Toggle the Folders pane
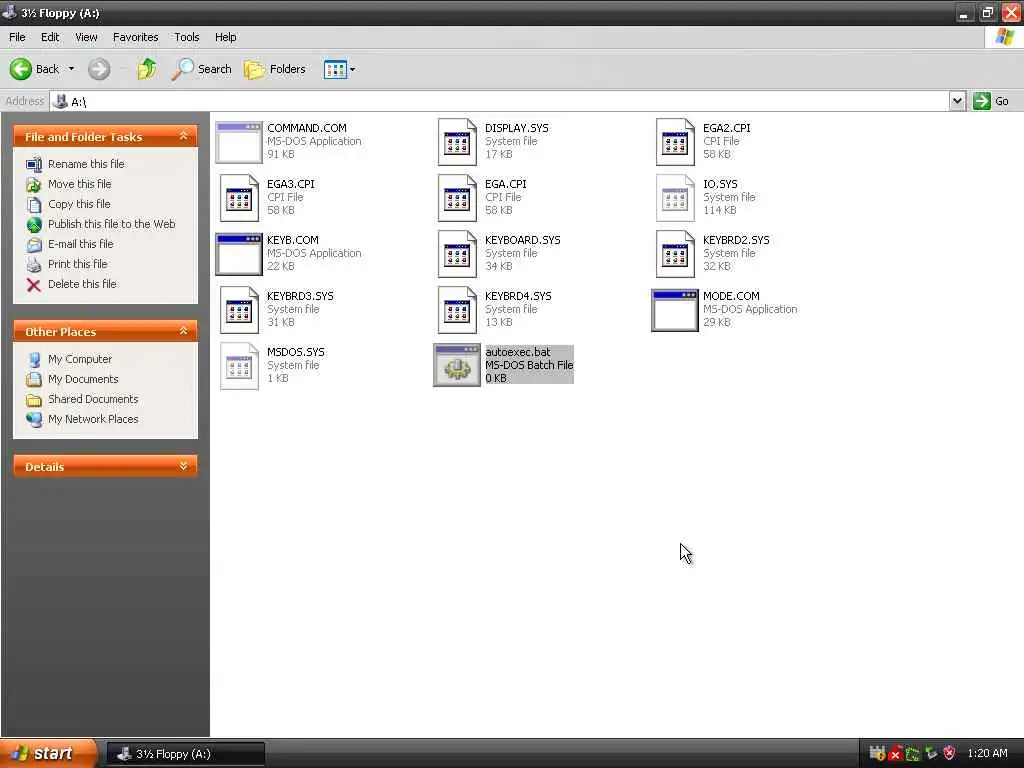The image size is (1024, 768). (274, 69)
